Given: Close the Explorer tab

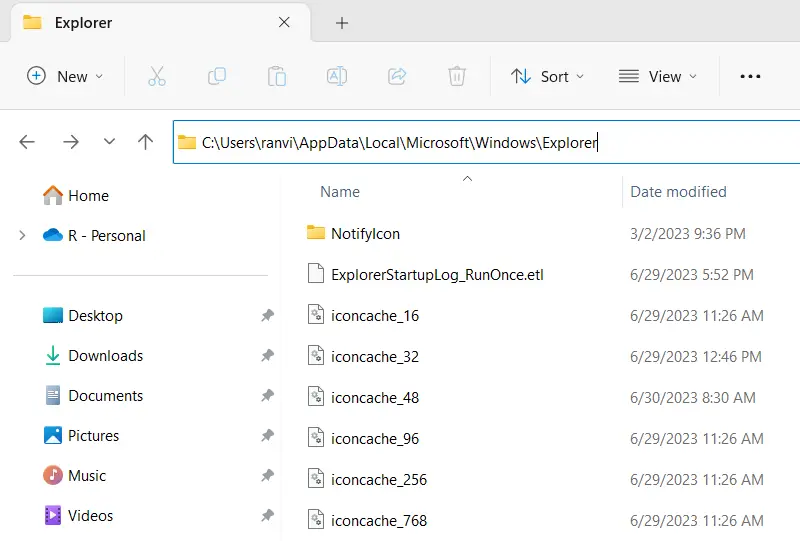Looking at the screenshot, I should tap(284, 22).
